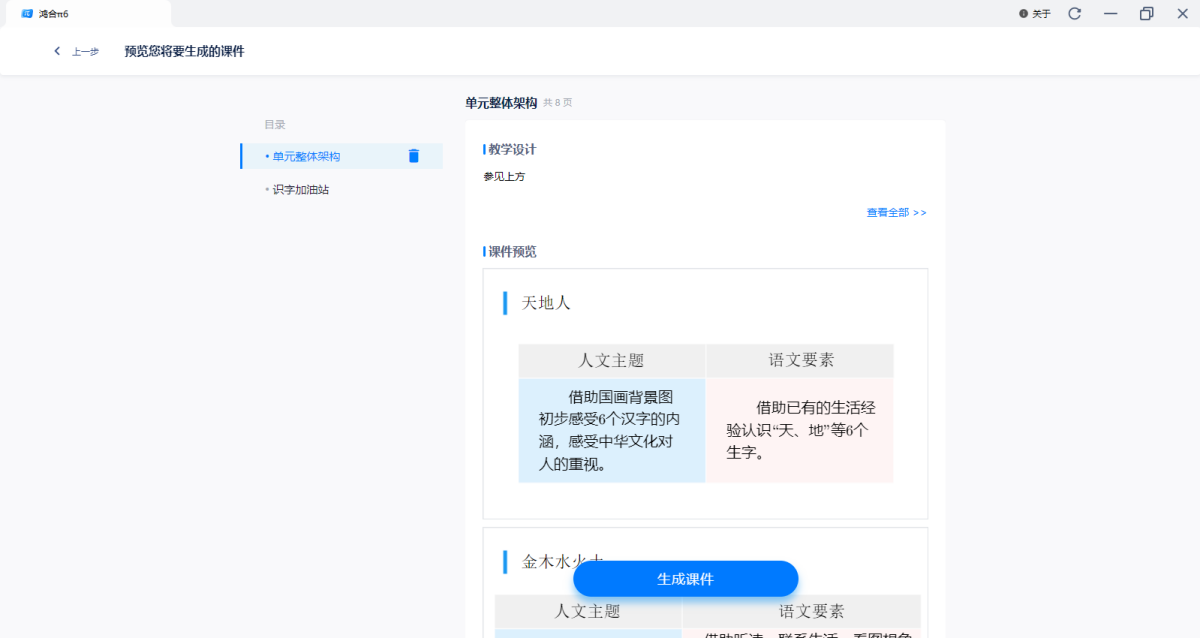Minimize the 鸿合π6 window
Viewport: 1200px width, 638px height.
pyautogui.click(x=1110, y=14)
